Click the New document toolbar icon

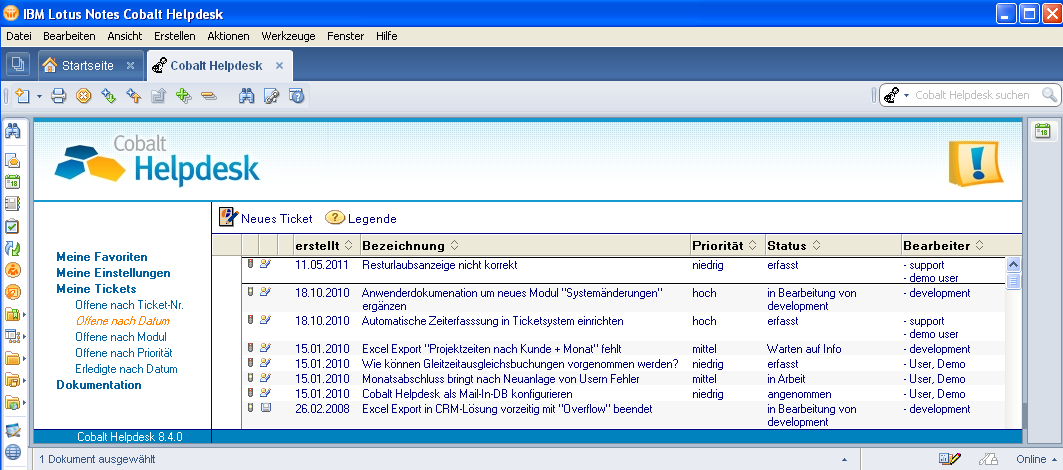[23, 96]
